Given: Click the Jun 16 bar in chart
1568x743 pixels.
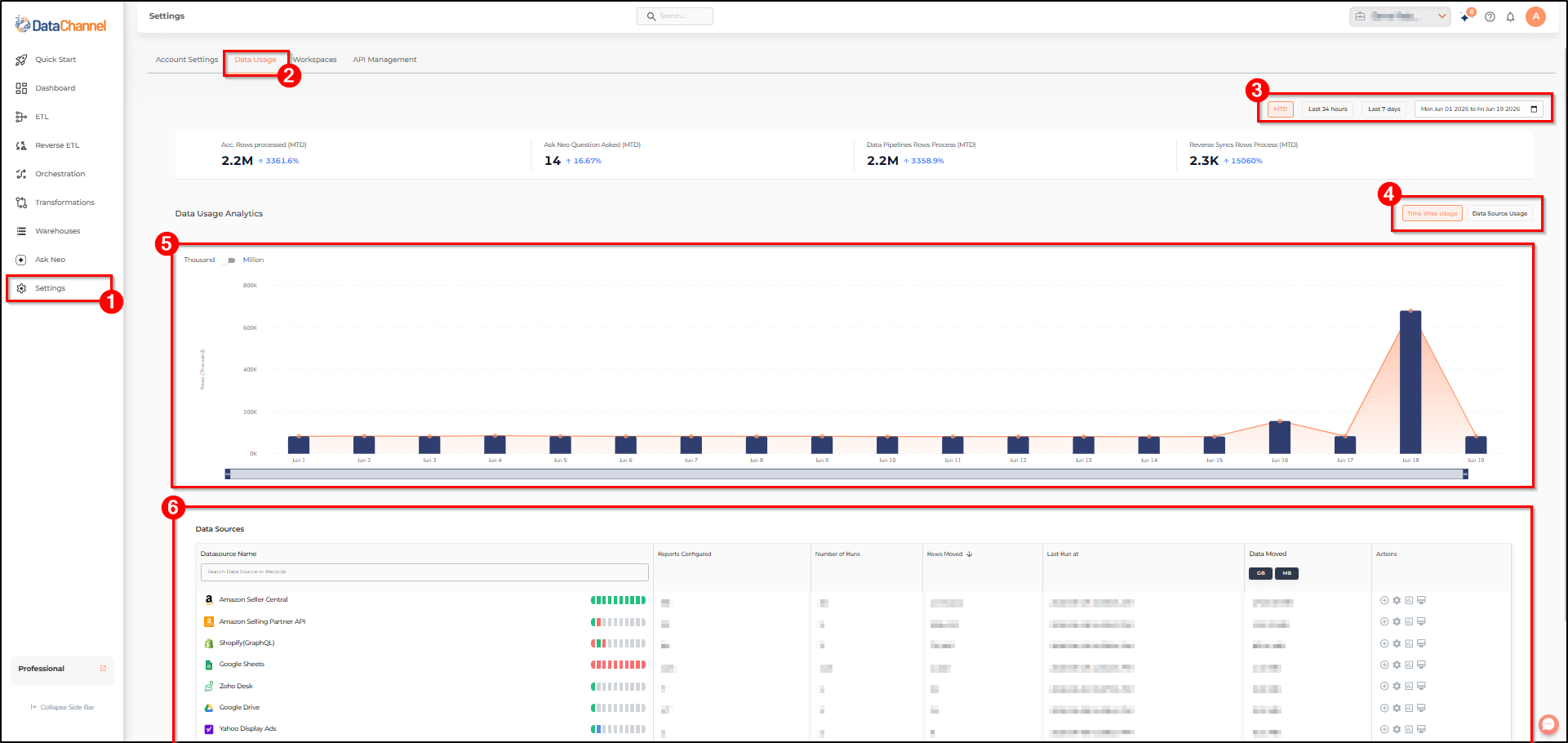Looking at the screenshot, I should 1280,438.
